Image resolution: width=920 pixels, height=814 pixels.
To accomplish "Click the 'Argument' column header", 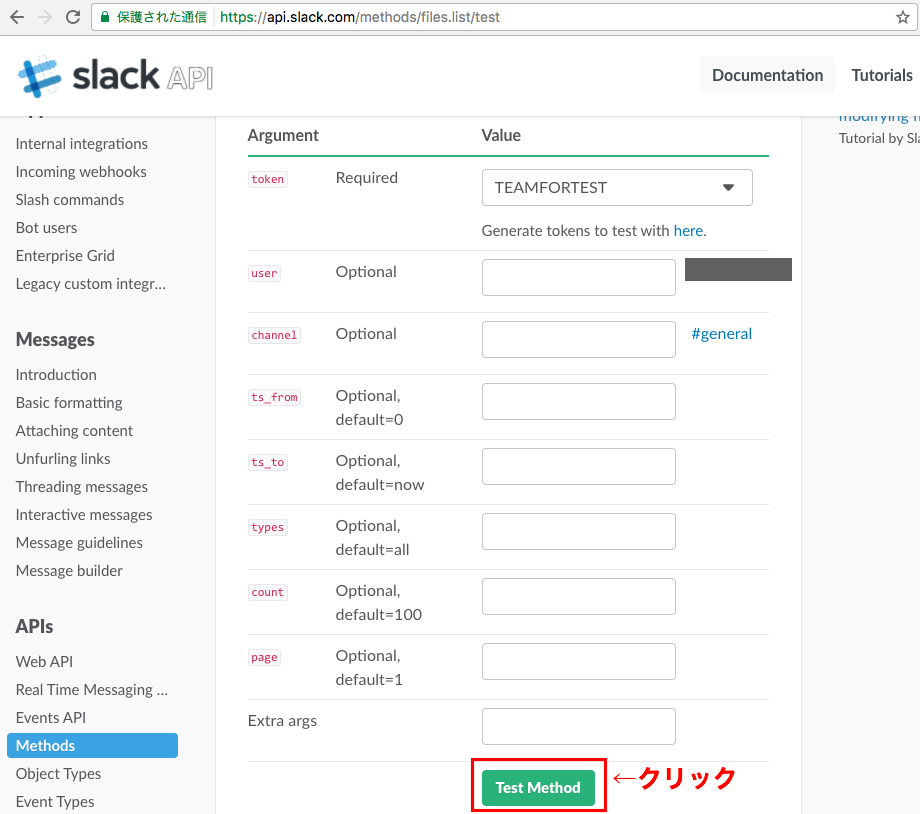I will click(x=283, y=136).
